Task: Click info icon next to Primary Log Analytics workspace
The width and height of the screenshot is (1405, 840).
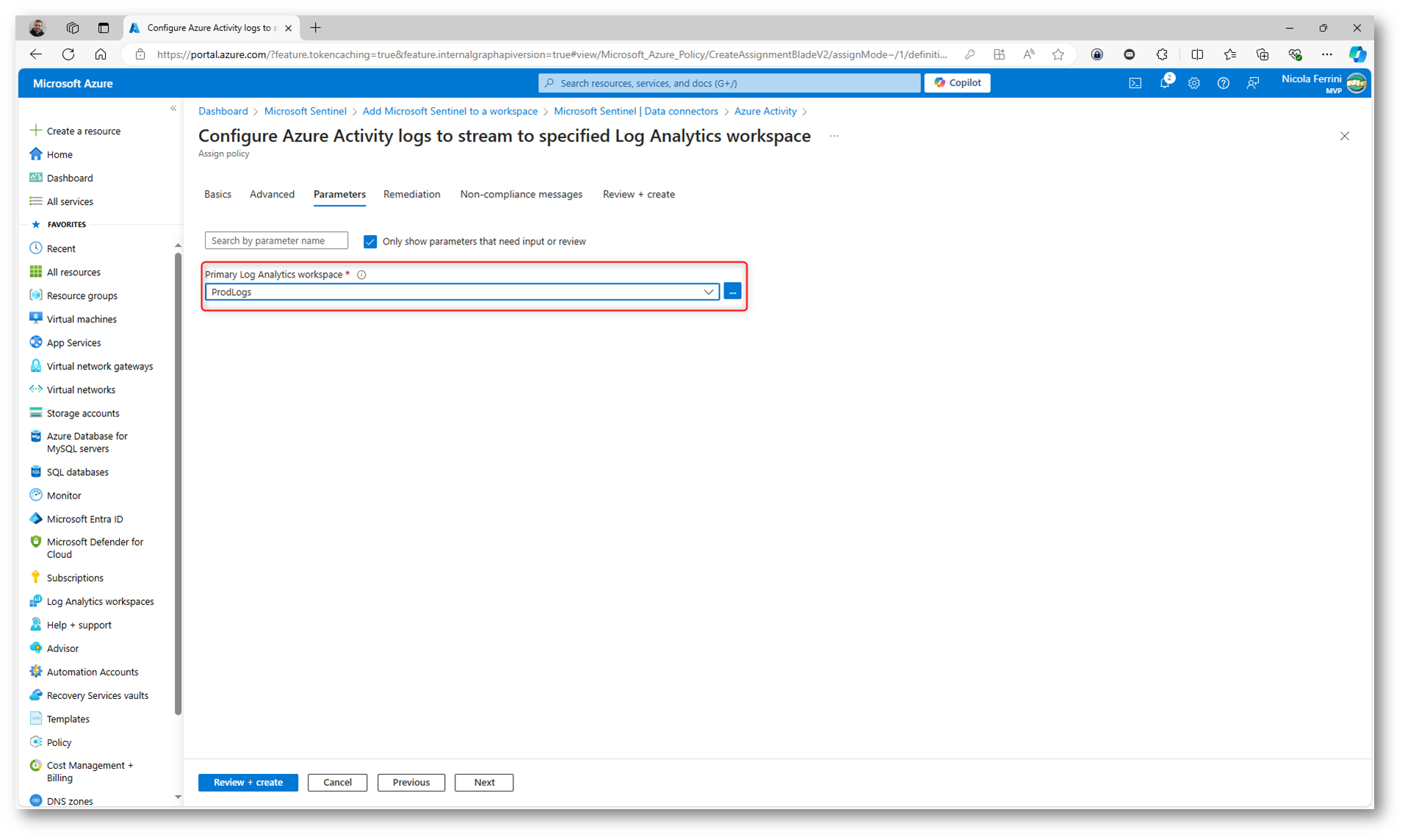Action: (361, 275)
